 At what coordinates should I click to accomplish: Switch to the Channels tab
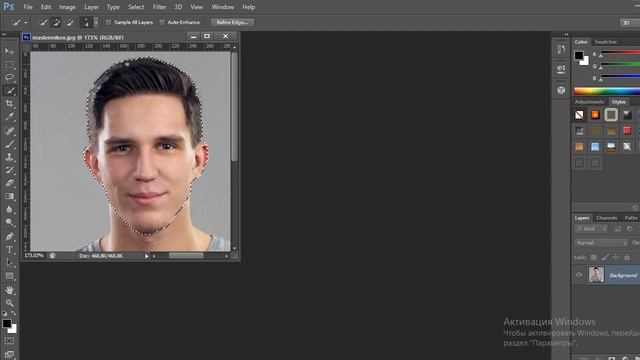607,218
